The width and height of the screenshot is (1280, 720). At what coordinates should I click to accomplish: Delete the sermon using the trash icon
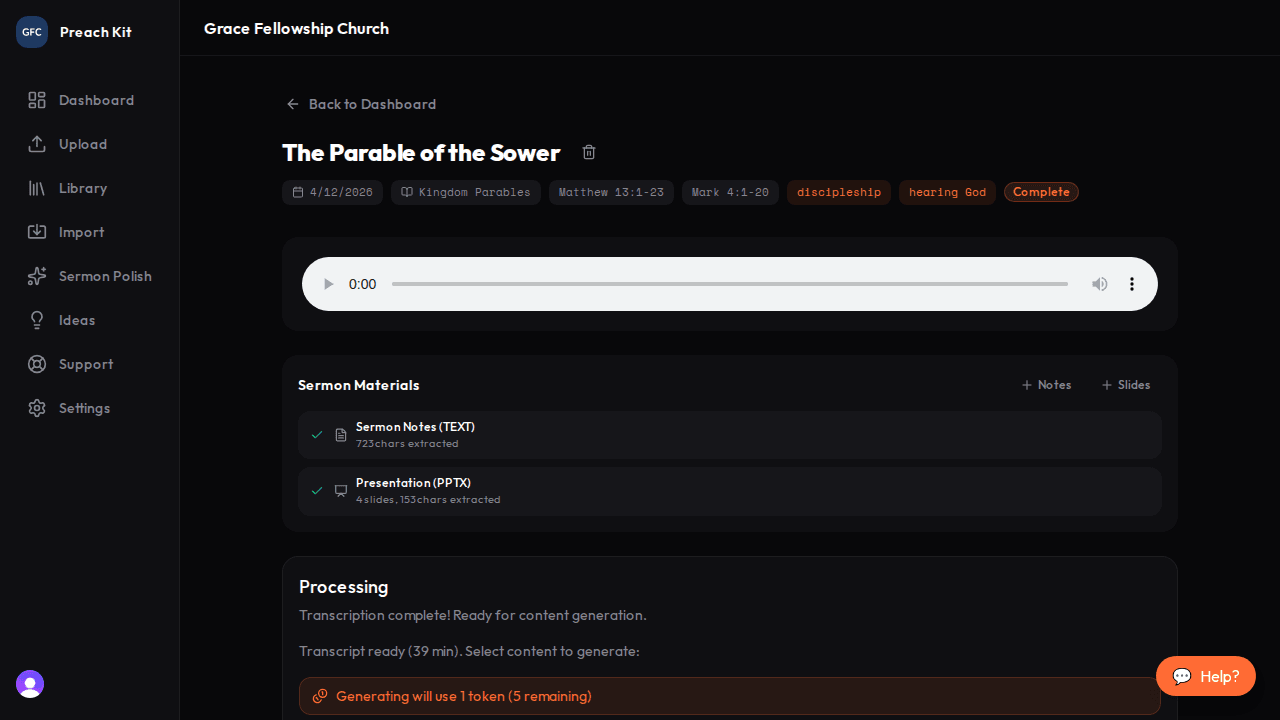pos(588,152)
